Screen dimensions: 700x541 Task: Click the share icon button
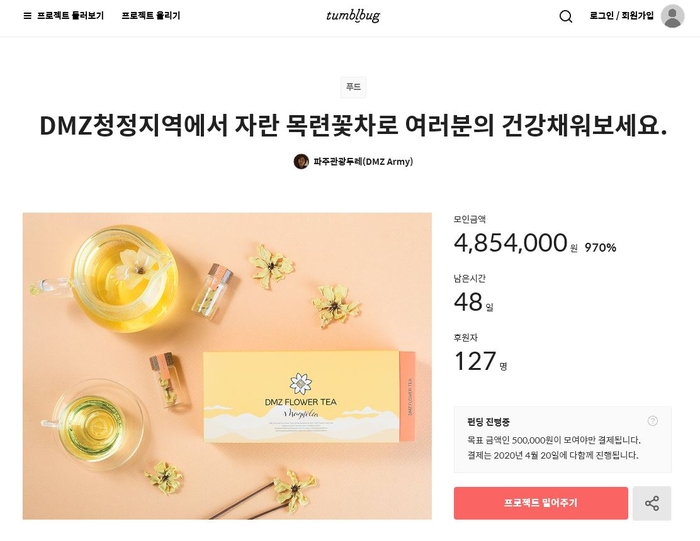click(x=652, y=503)
